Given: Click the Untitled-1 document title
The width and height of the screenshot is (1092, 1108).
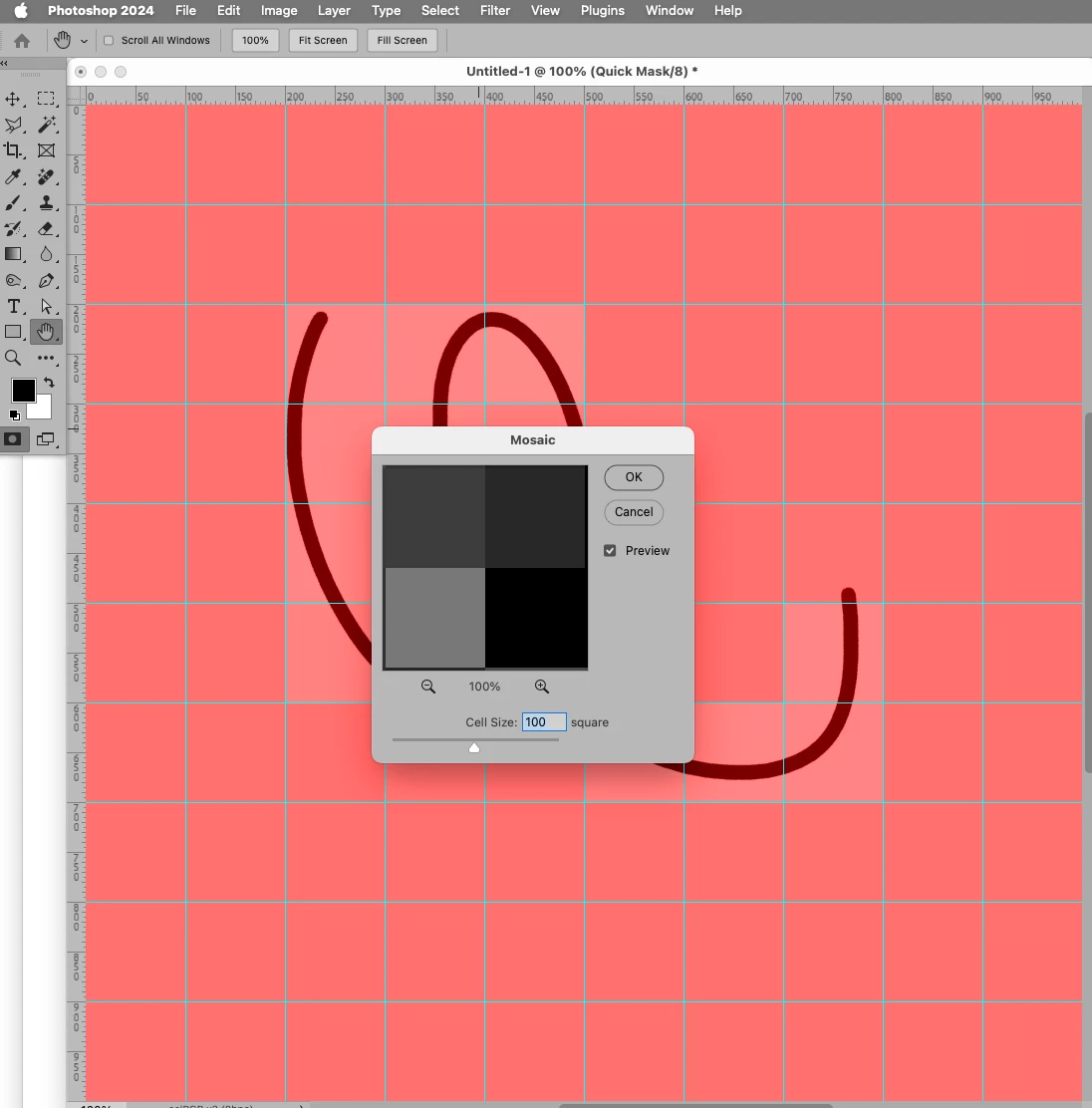Looking at the screenshot, I should 582,72.
